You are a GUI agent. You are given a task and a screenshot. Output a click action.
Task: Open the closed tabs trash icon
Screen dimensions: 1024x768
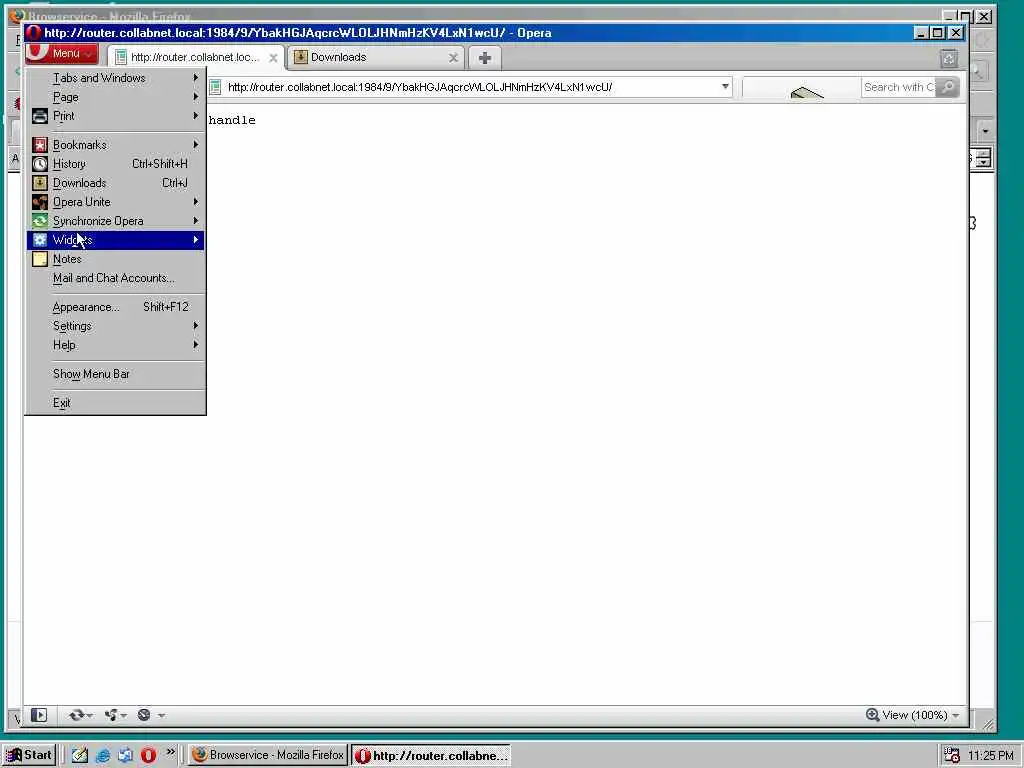[x=949, y=59]
